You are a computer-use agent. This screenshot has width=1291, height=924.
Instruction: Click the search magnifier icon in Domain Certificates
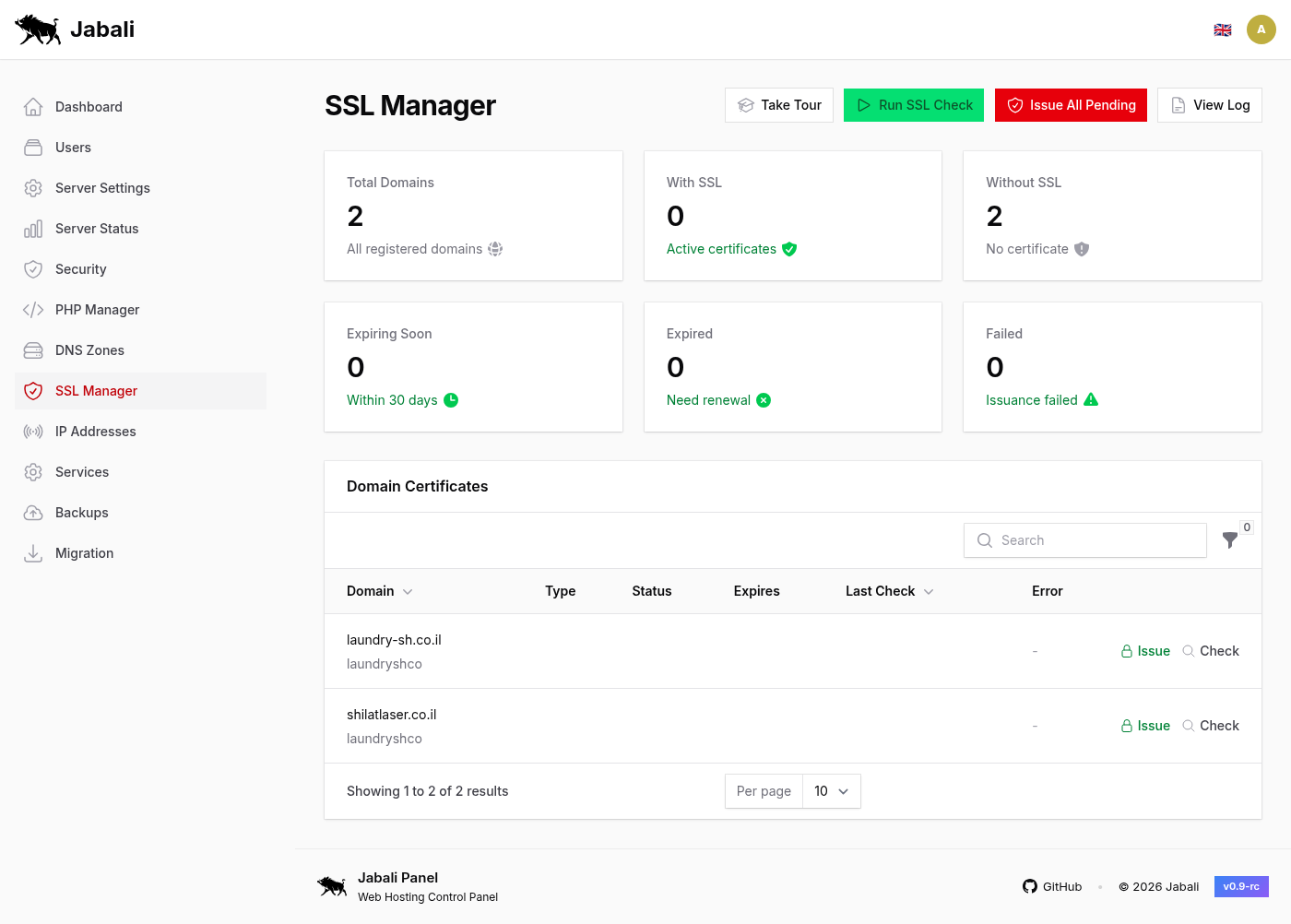[984, 540]
